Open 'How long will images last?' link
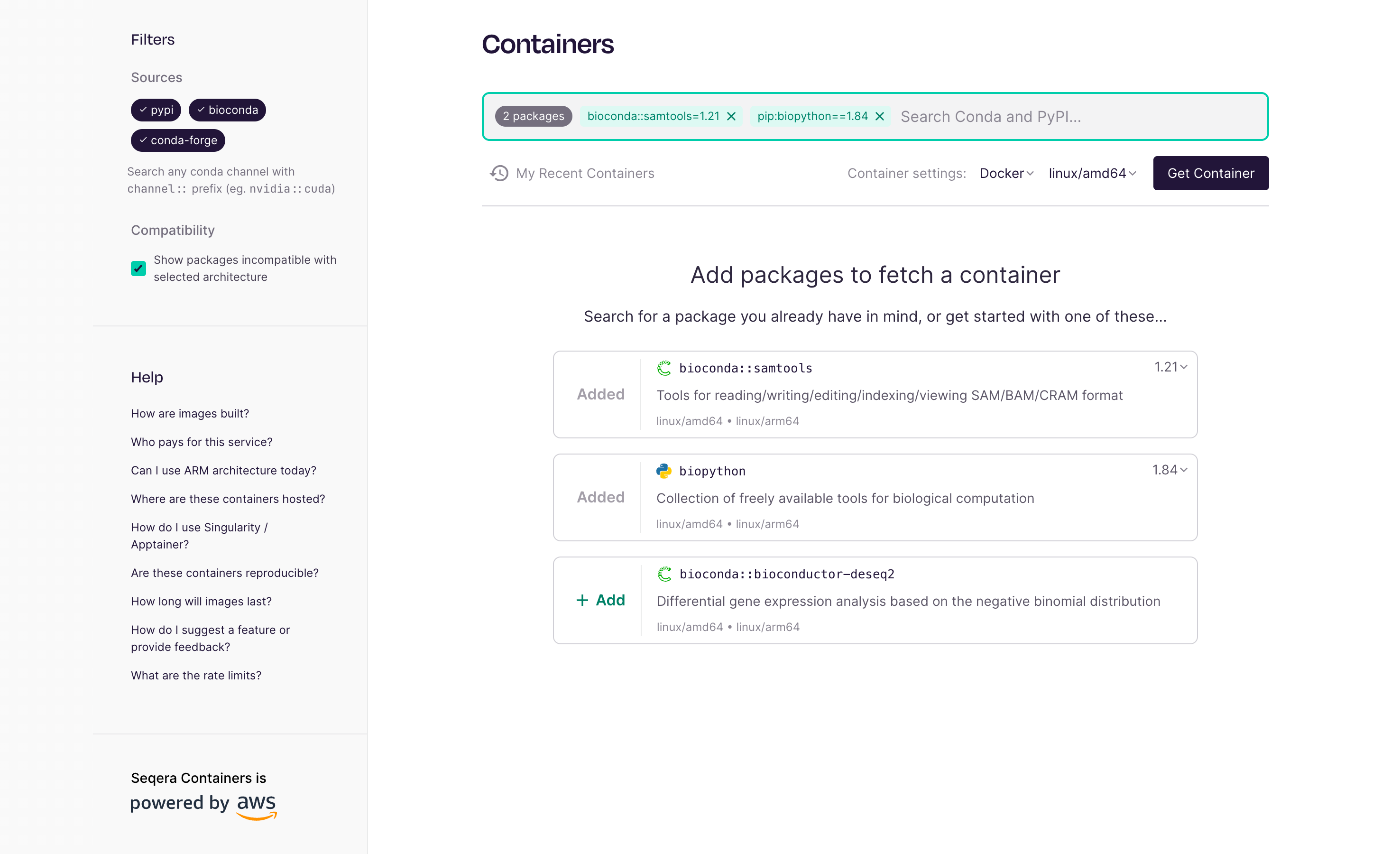Image resolution: width=1400 pixels, height=854 pixels. (201, 602)
